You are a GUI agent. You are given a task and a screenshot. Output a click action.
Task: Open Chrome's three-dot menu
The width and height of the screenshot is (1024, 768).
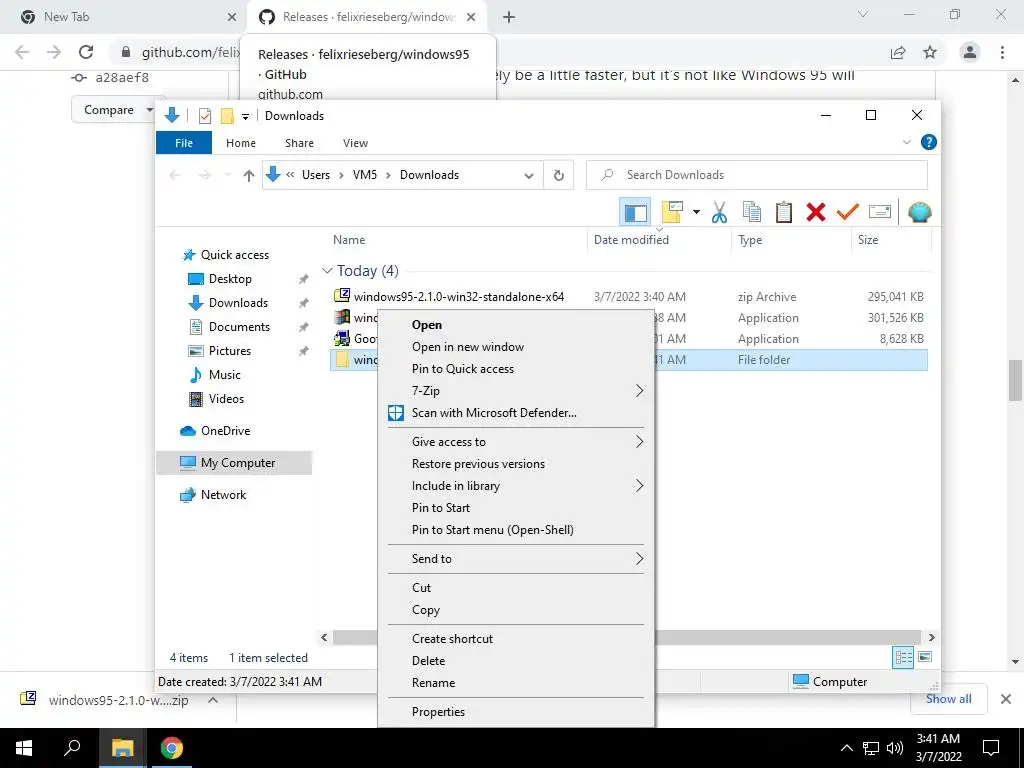click(x=1002, y=52)
